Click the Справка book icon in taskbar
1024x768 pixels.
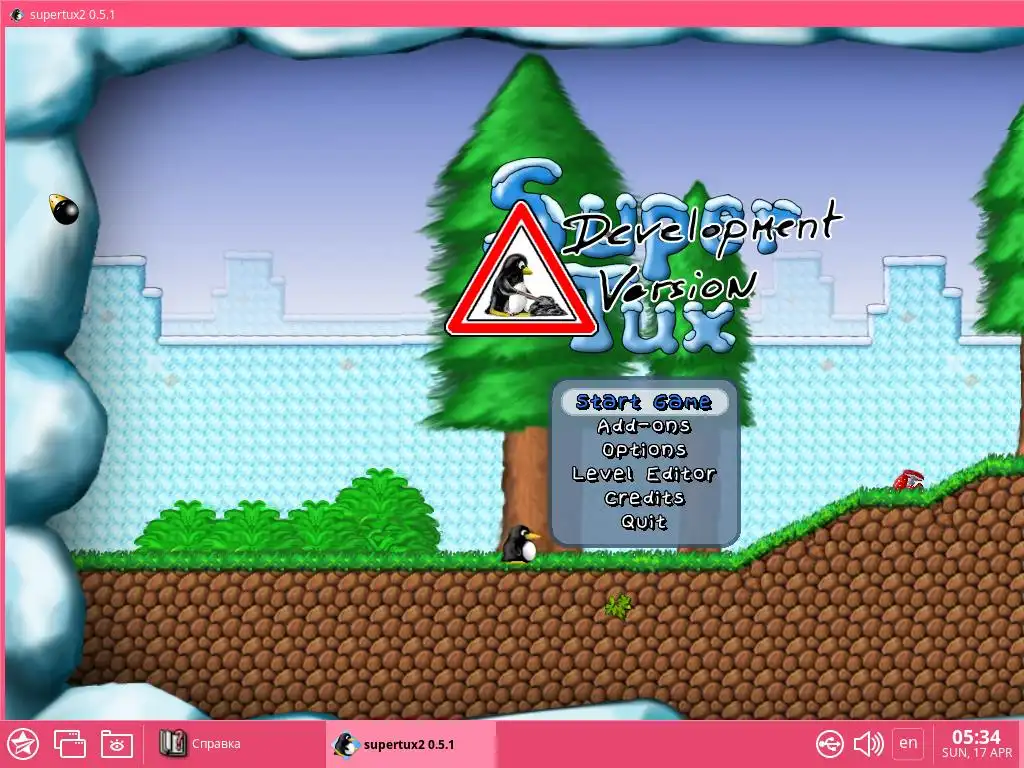click(173, 743)
